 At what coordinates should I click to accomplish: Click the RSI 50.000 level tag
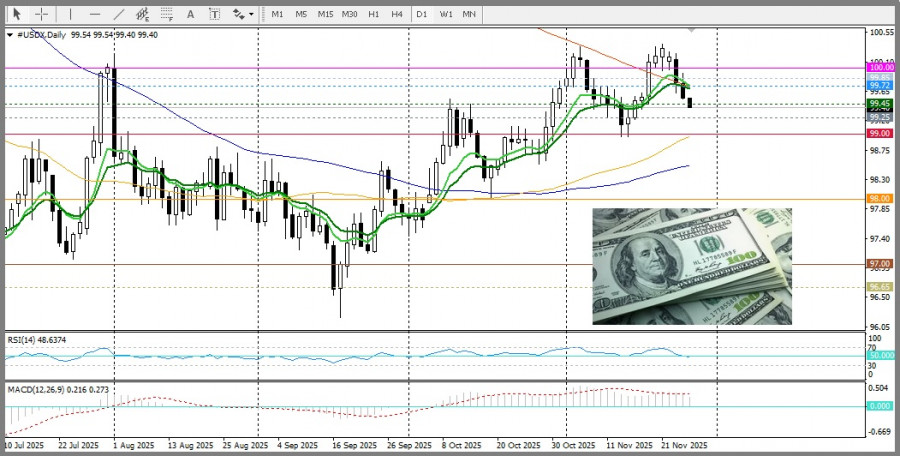880,355
